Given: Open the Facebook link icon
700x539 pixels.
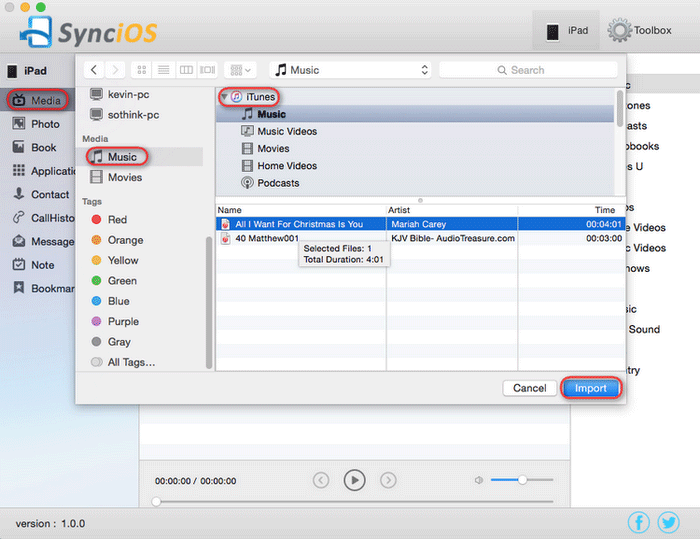Looking at the screenshot, I should [x=639, y=522].
